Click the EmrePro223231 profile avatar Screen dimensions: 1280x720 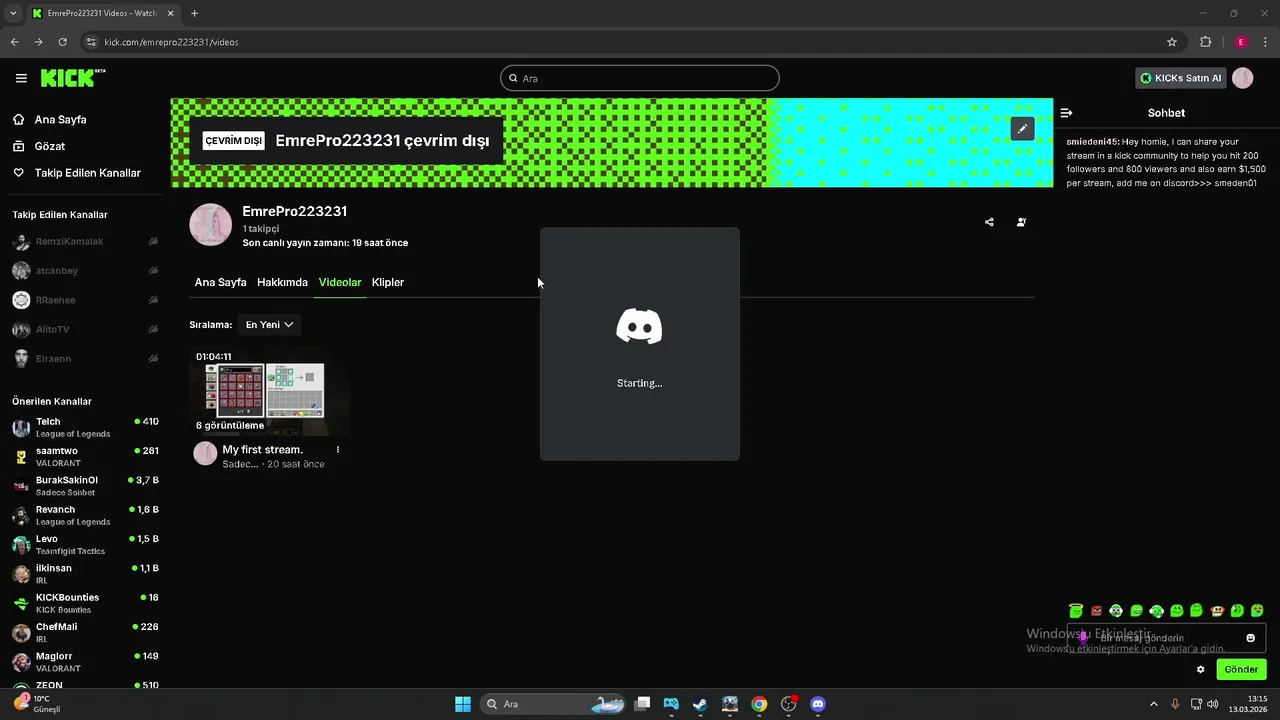coord(211,225)
